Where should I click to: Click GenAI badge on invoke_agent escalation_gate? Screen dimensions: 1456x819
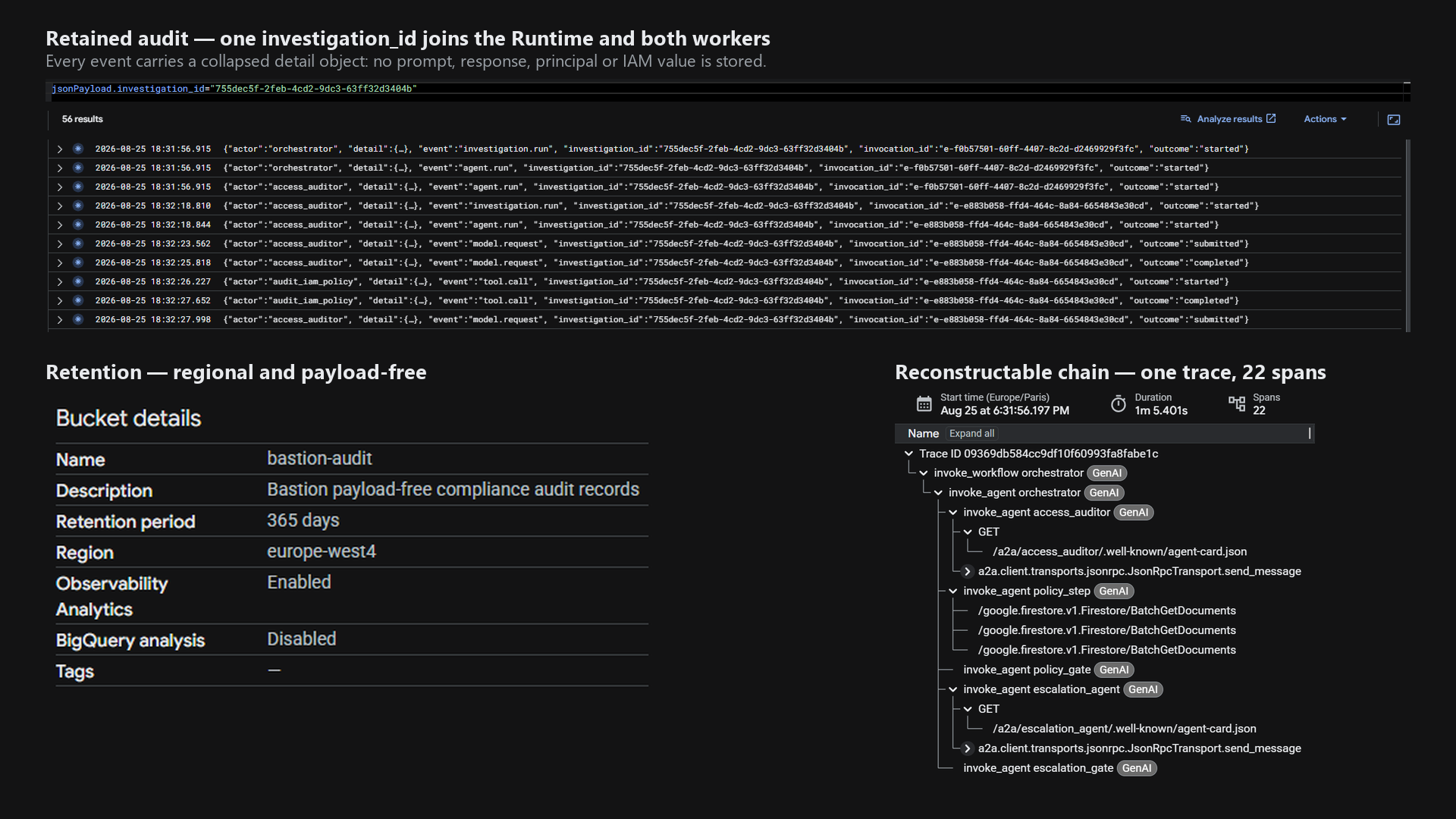1137,769
